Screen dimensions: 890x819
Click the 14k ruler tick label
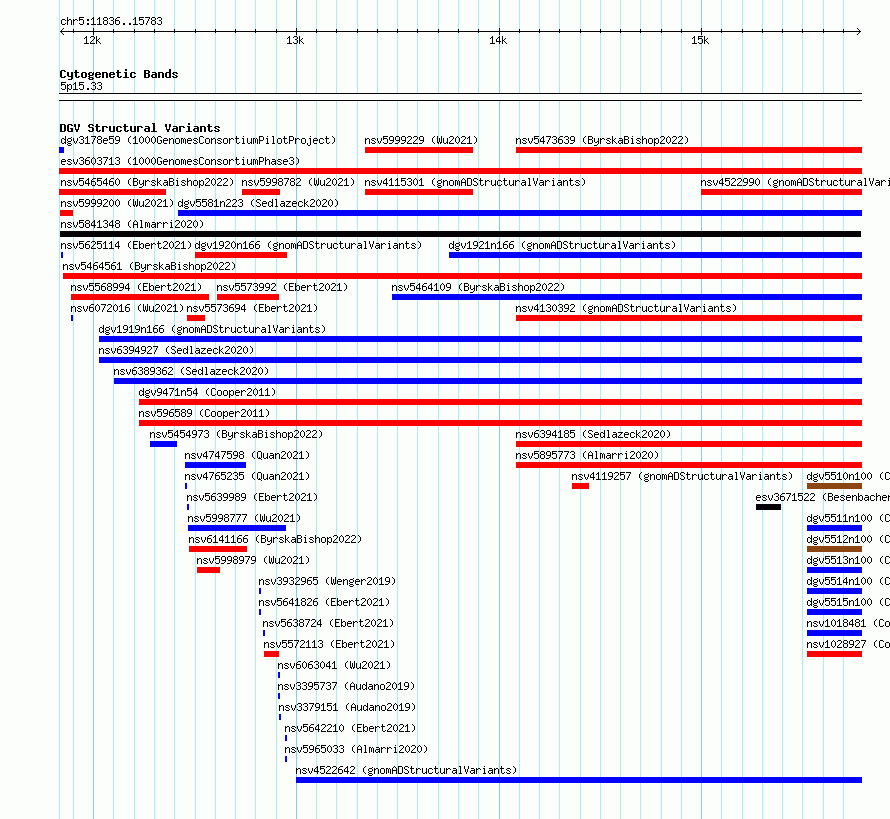[498, 40]
